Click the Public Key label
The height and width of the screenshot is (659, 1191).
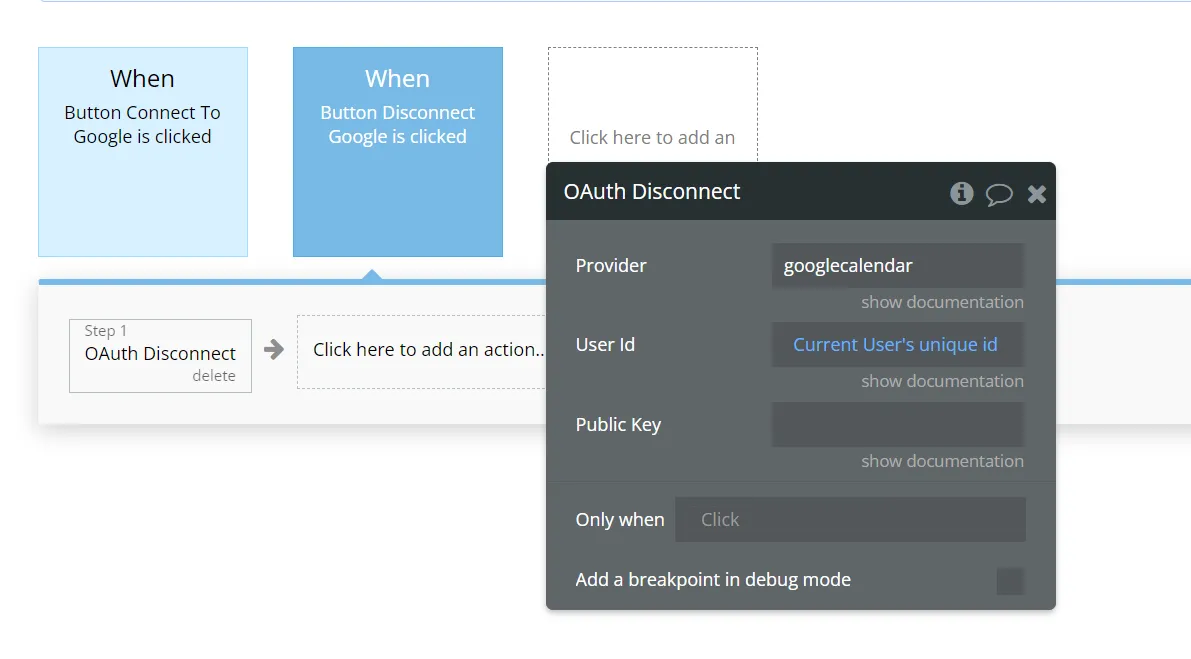[618, 424]
